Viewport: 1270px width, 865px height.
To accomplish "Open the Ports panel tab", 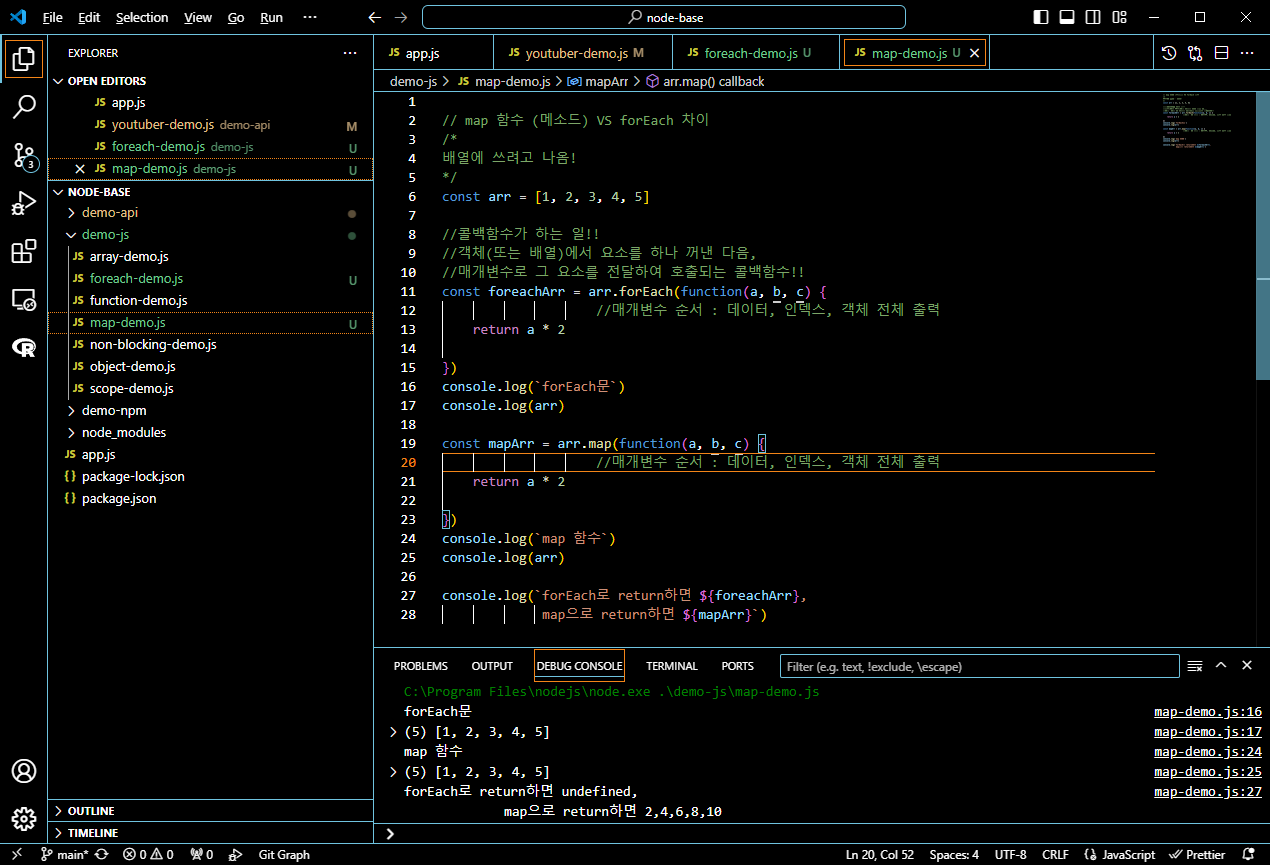I will point(738,666).
